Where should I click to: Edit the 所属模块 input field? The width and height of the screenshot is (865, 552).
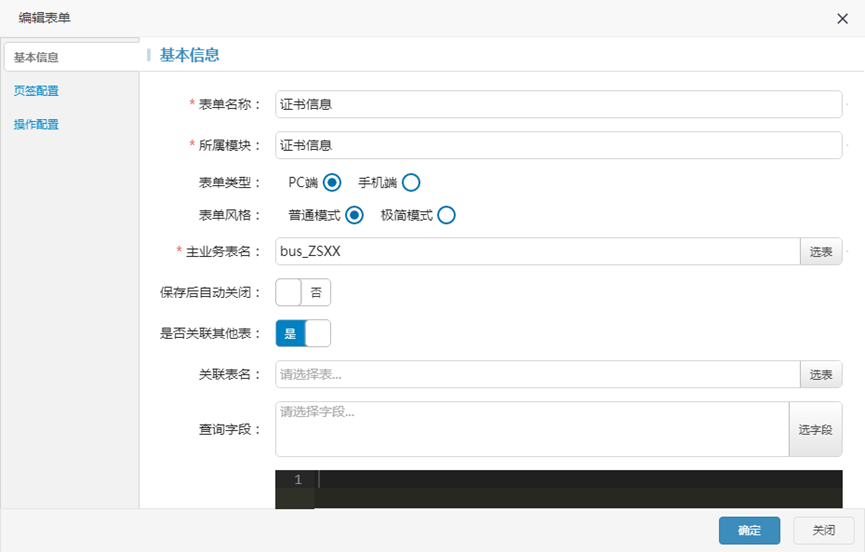pyautogui.click(x=558, y=145)
